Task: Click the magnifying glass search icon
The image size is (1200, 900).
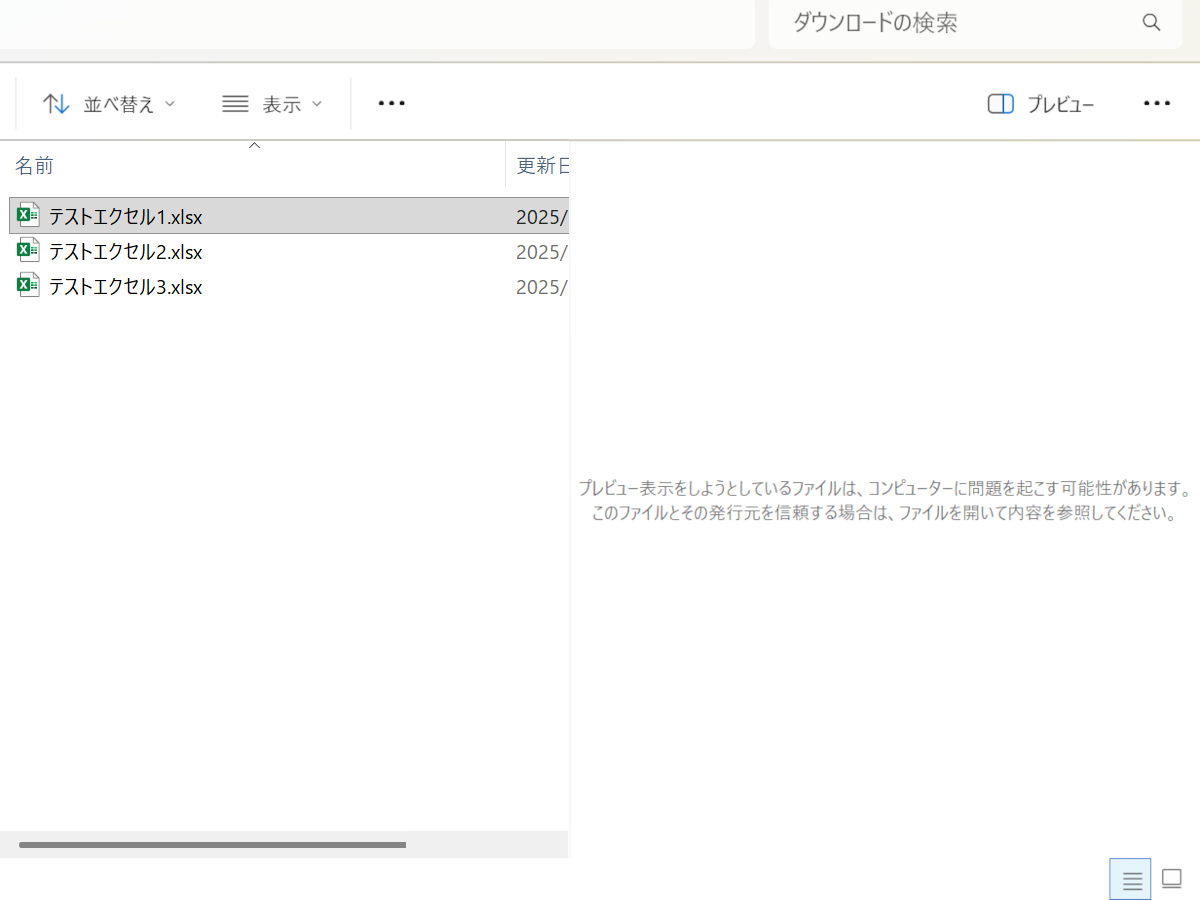Action: [1151, 23]
